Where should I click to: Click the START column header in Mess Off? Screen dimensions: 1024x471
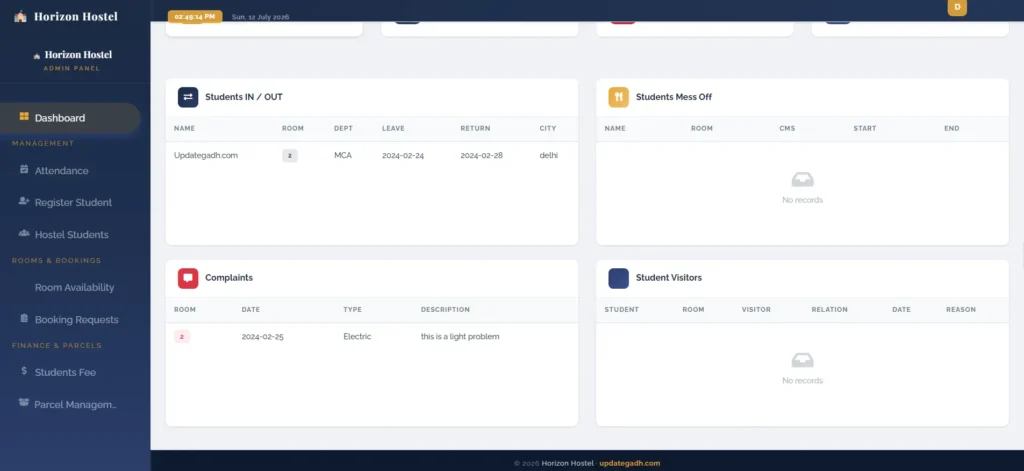click(x=865, y=129)
